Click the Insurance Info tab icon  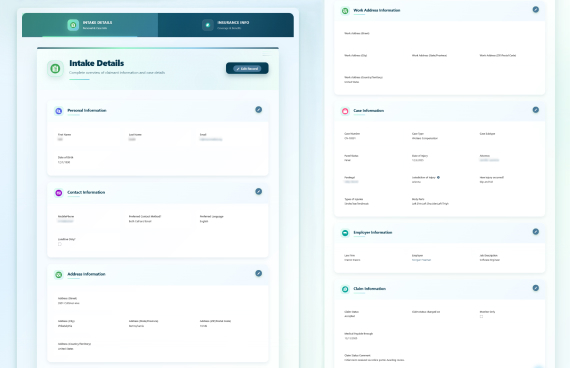coord(208,25)
